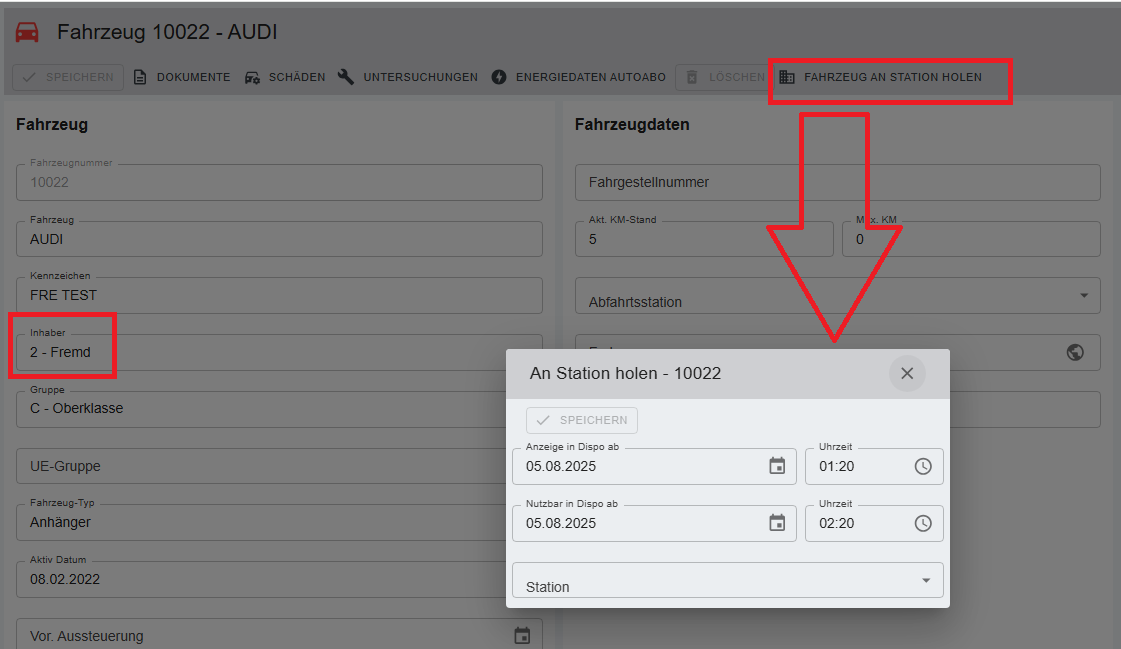Open clock picker for 01:20 Uhrzeit

pyautogui.click(x=923, y=466)
